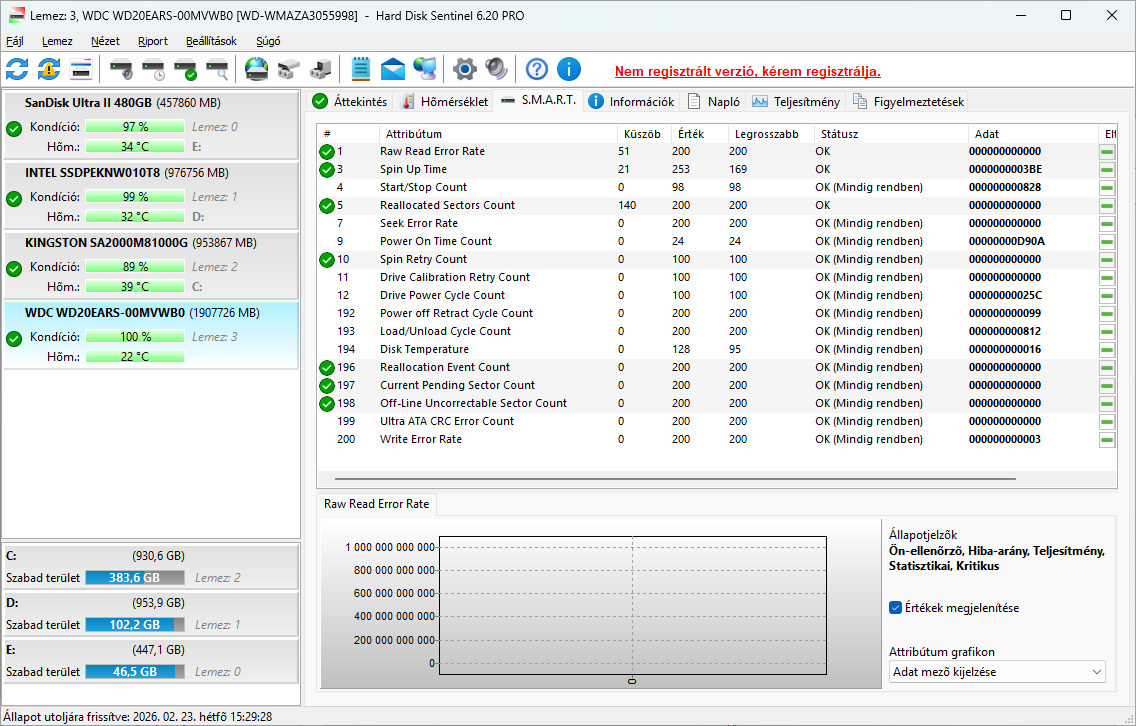Click the D: drive free space bar

tap(135, 625)
